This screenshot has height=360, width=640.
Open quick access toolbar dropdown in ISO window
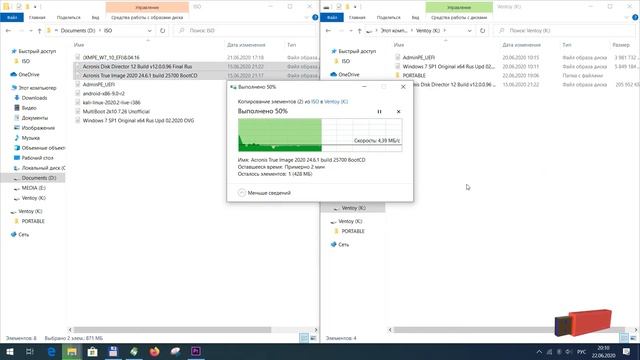tap(35, 7)
